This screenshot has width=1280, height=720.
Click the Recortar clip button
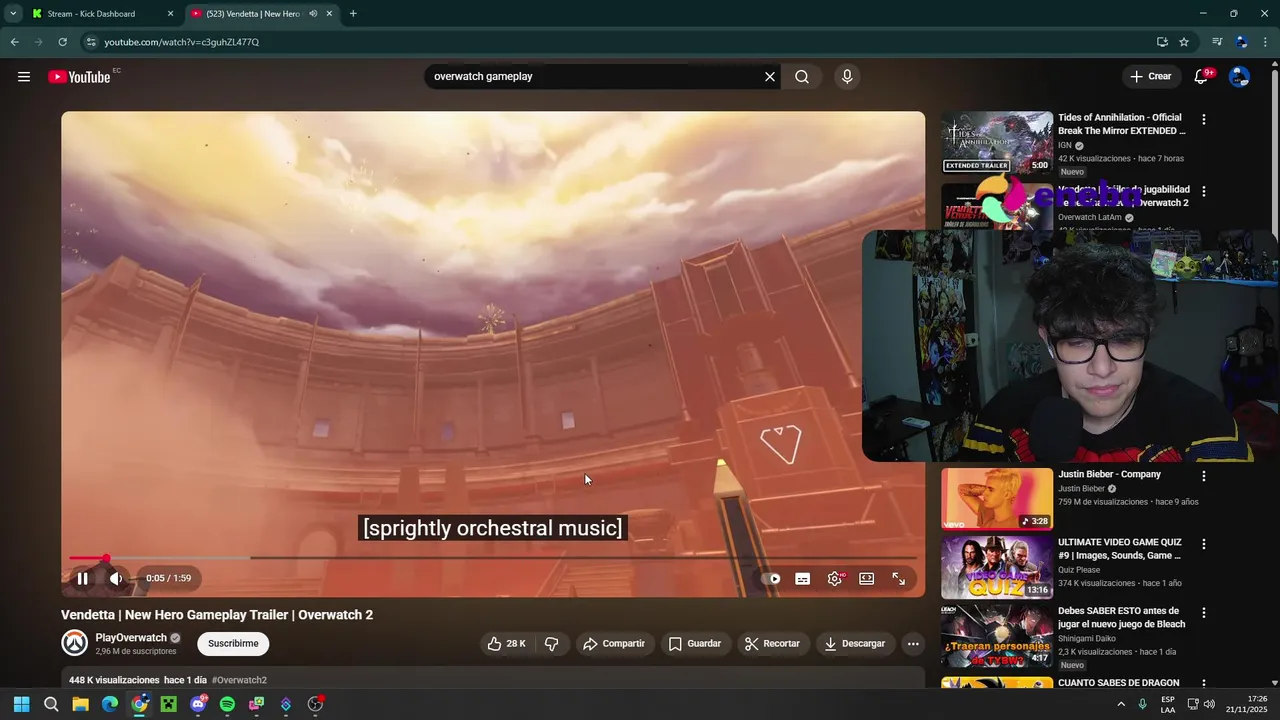point(773,643)
